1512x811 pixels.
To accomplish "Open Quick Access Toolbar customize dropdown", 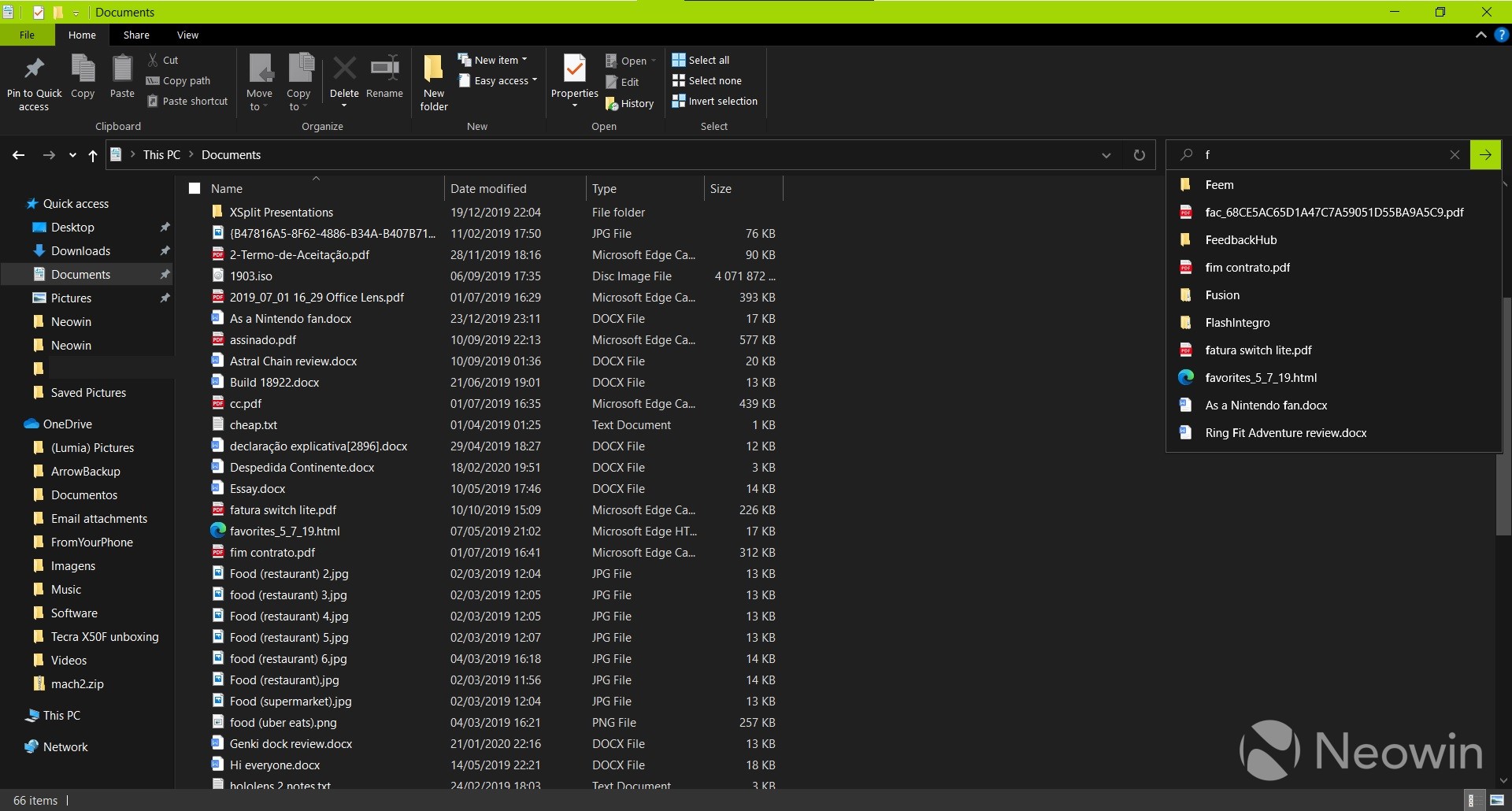I will 76,13.
